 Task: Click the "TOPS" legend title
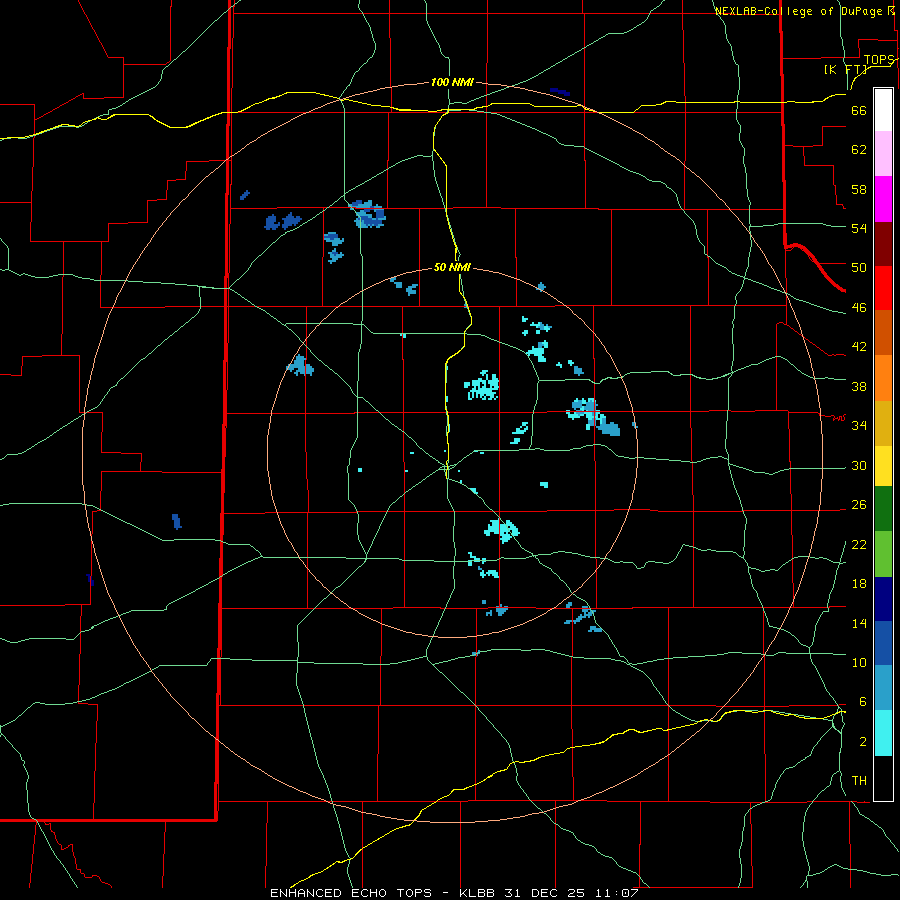(879, 60)
